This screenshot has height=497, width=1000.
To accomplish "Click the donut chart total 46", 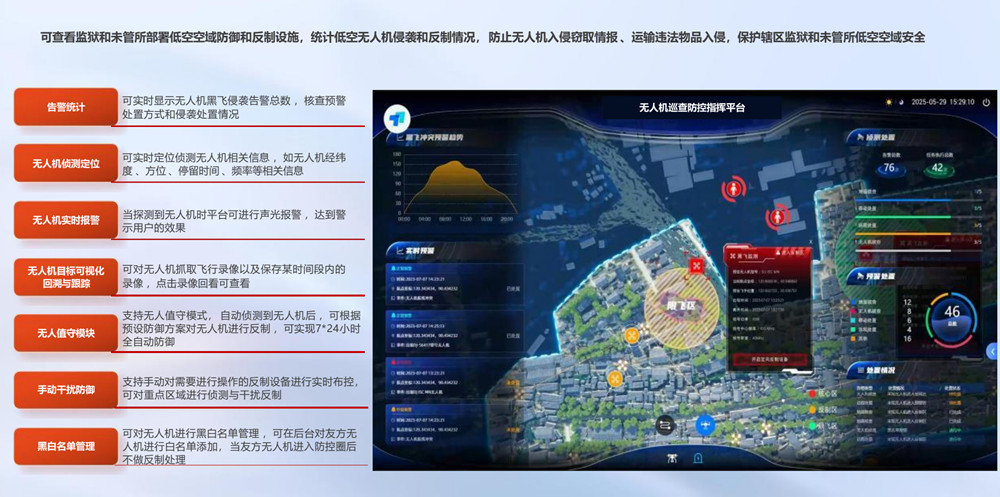I will pyautogui.click(x=952, y=311).
